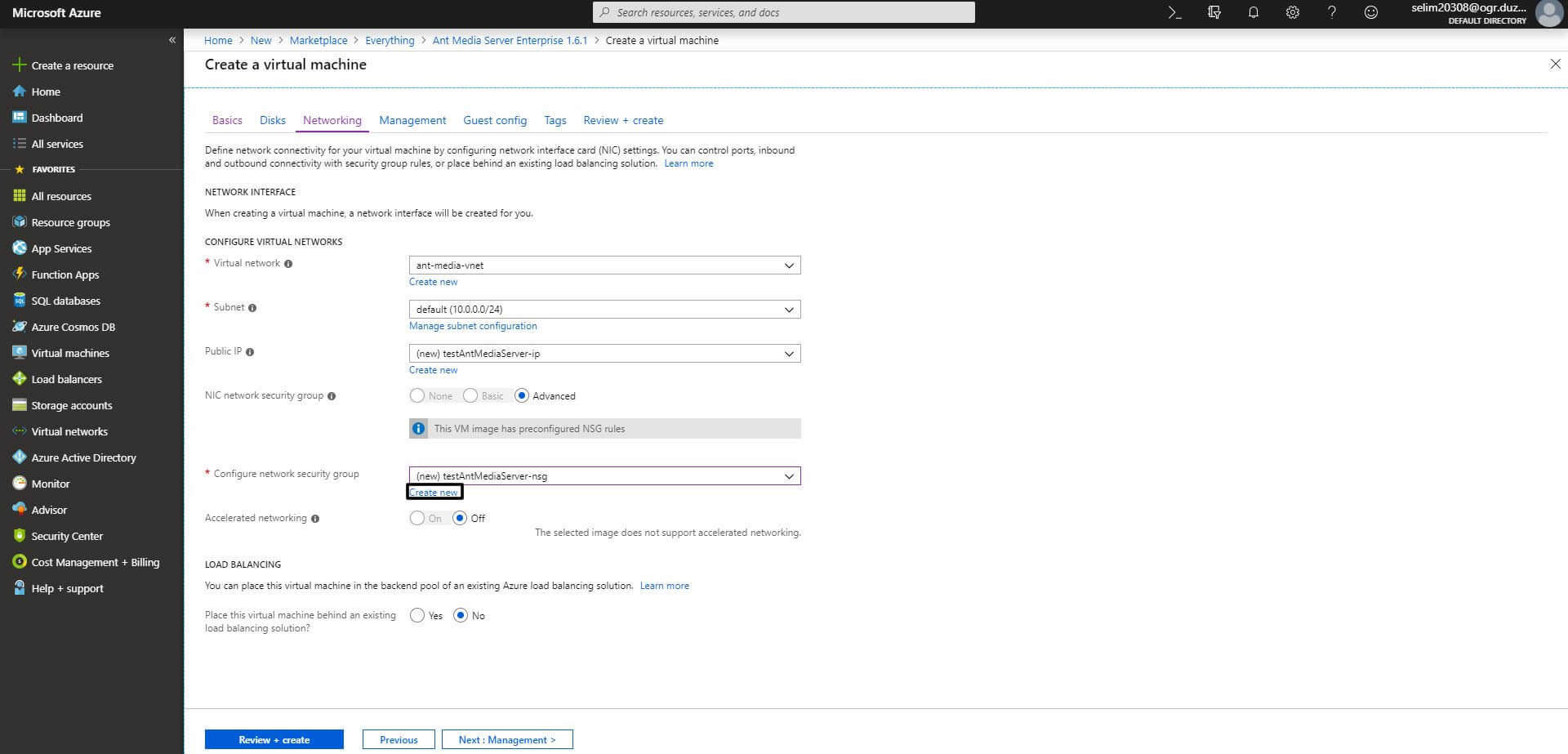Image resolution: width=1568 pixels, height=754 pixels.
Task: Click the Cost Management + Billing icon
Action: click(20, 562)
